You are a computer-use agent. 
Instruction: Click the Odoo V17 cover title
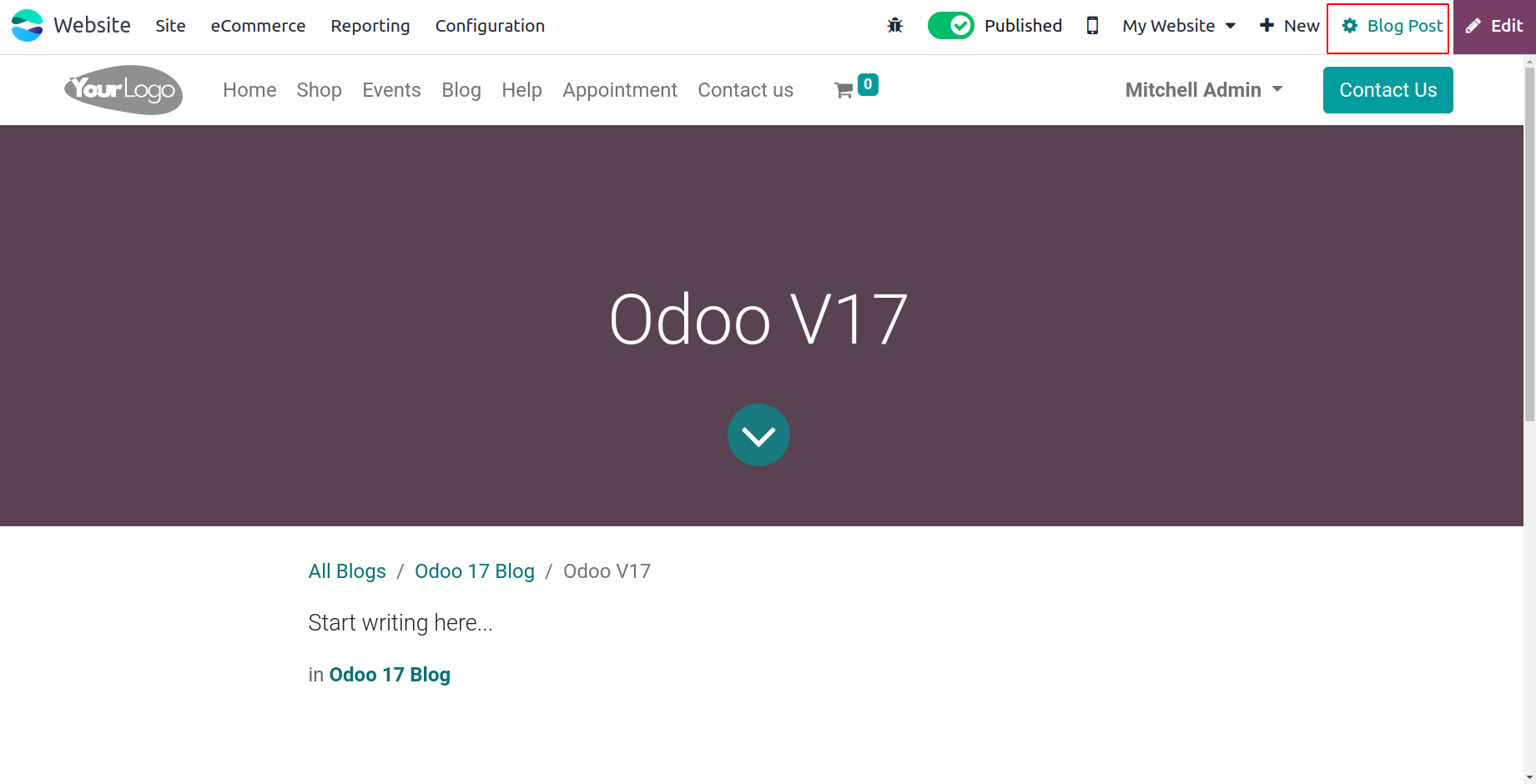(x=758, y=320)
